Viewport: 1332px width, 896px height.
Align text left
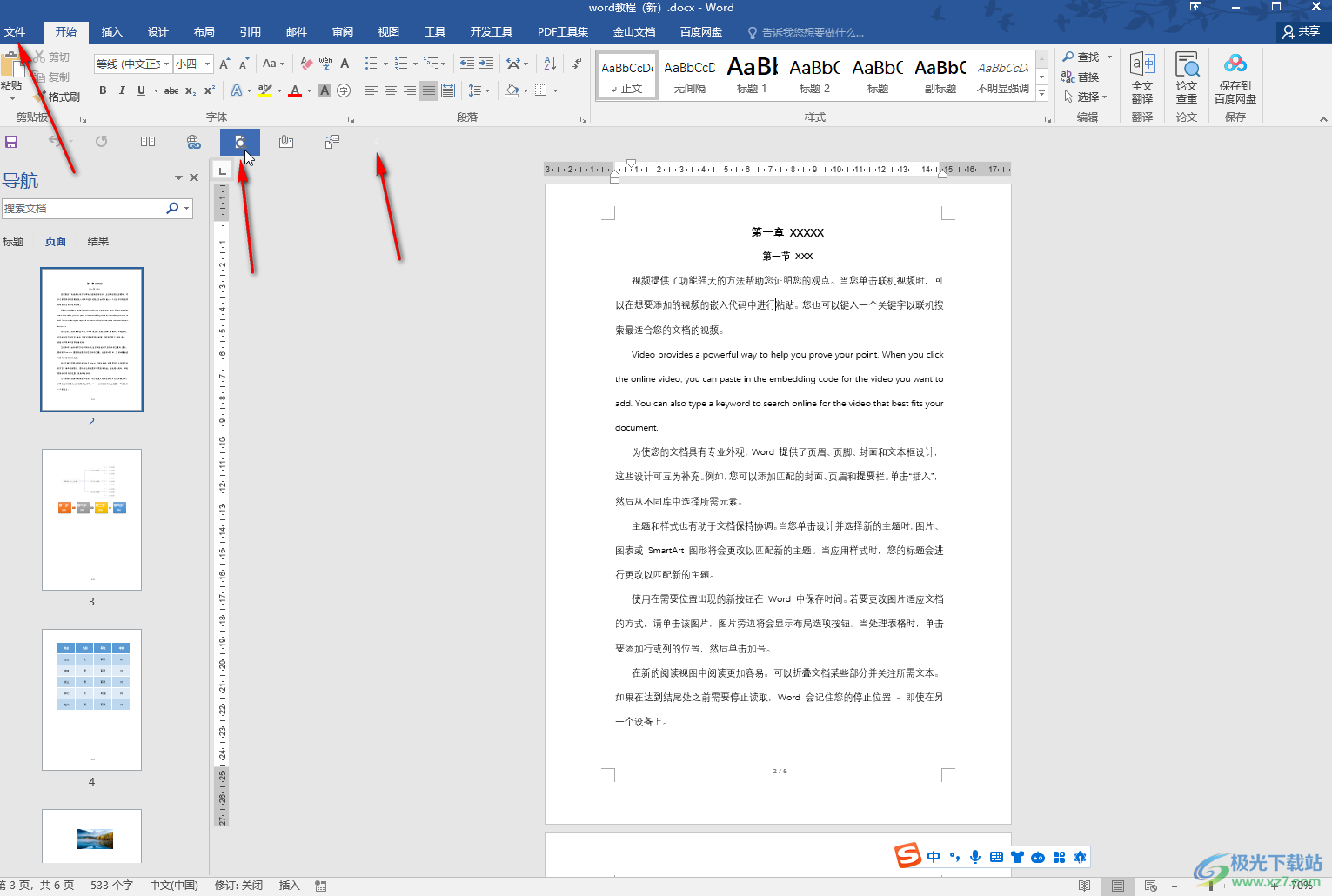pyautogui.click(x=371, y=90)
